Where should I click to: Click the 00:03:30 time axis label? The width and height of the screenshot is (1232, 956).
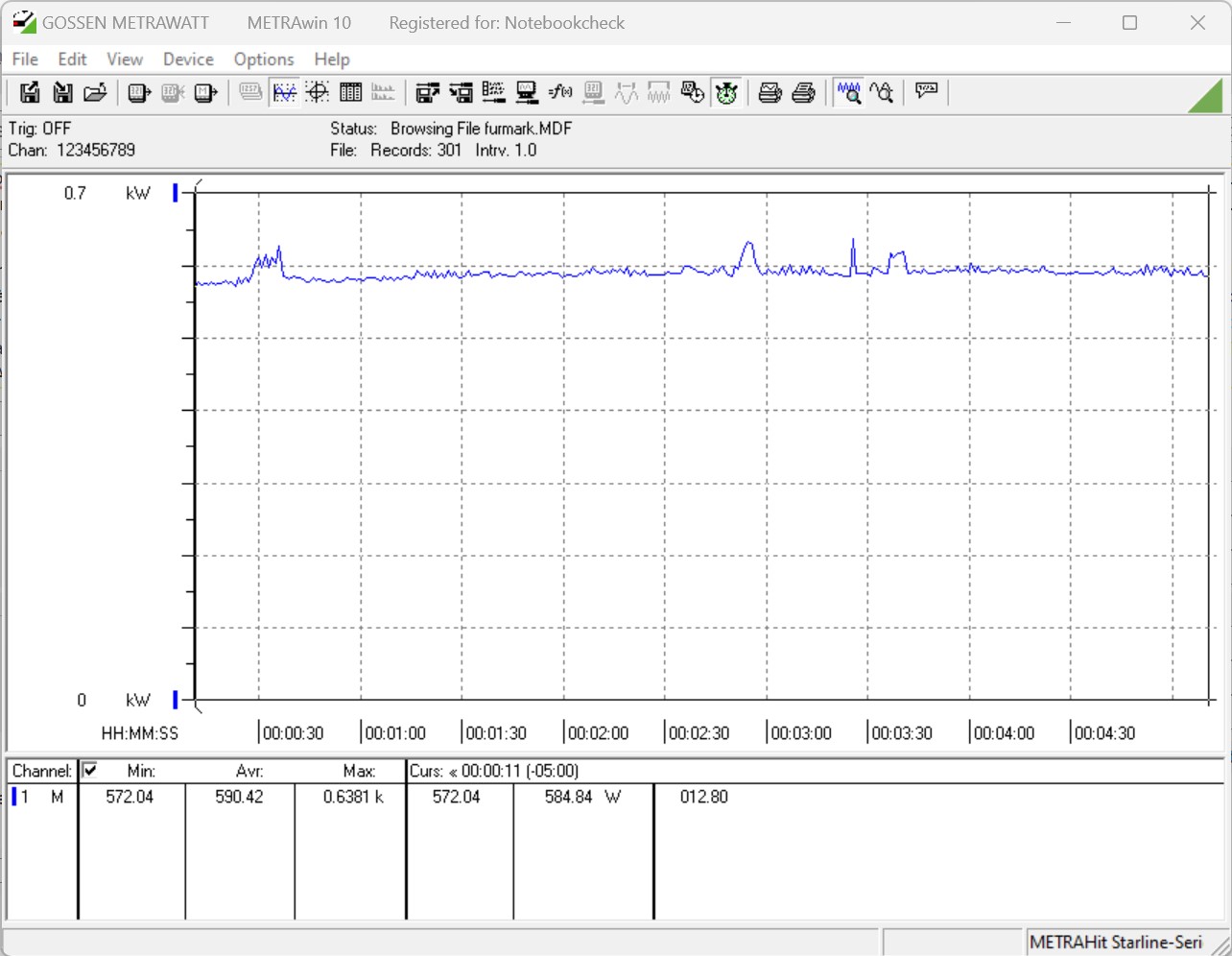pos(902,733)
